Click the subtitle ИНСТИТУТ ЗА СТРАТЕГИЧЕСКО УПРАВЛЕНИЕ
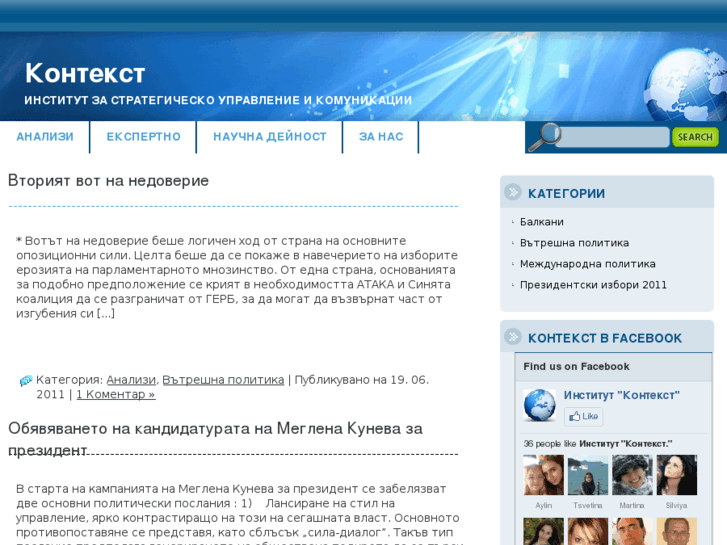The image size is (727, 545). click(x=218, y=100)
